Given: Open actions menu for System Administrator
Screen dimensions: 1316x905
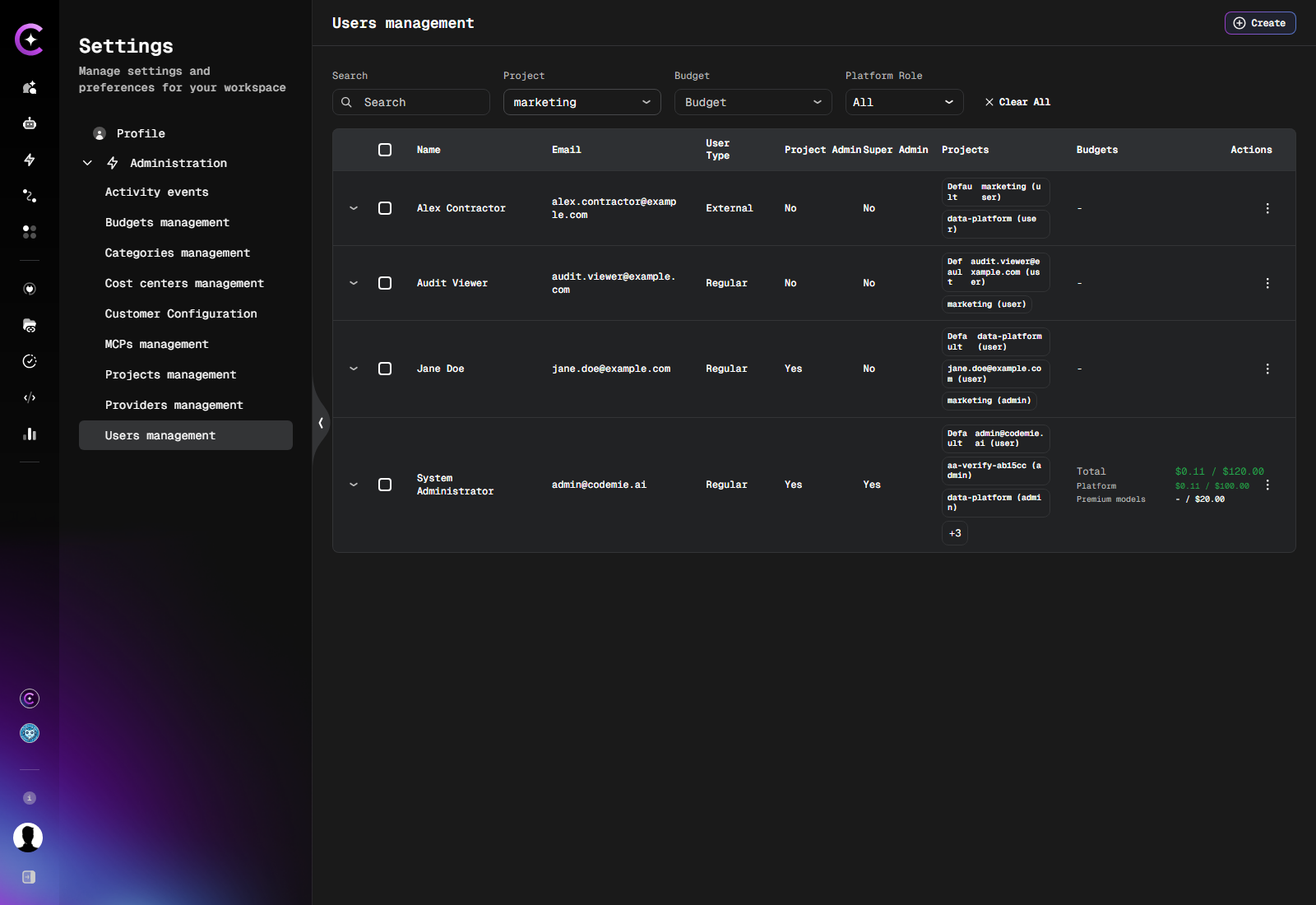Looking at the screenshot, I should click(1267, 485).
